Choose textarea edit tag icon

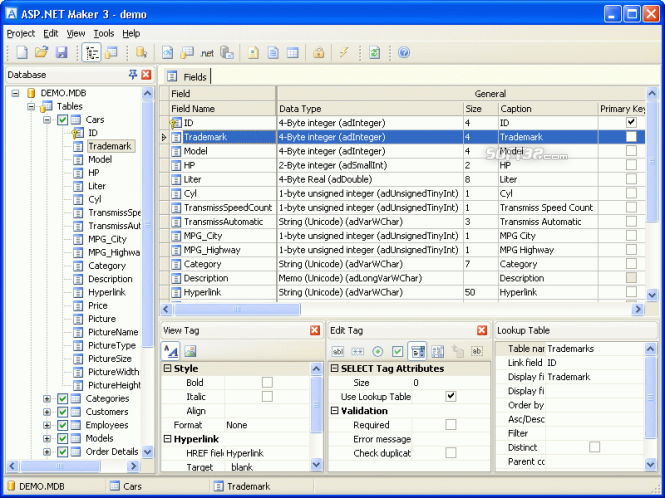point(437,351)
